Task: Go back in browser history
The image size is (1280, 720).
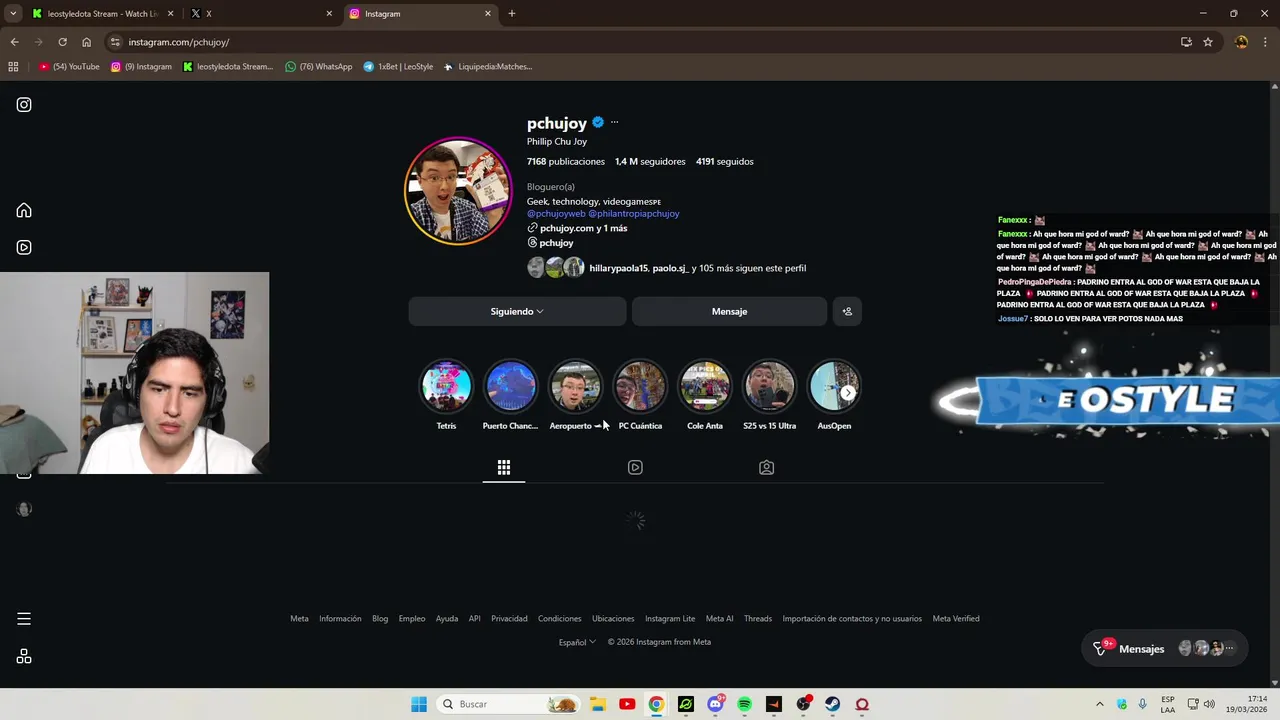Action: click(x=14, y=42)
